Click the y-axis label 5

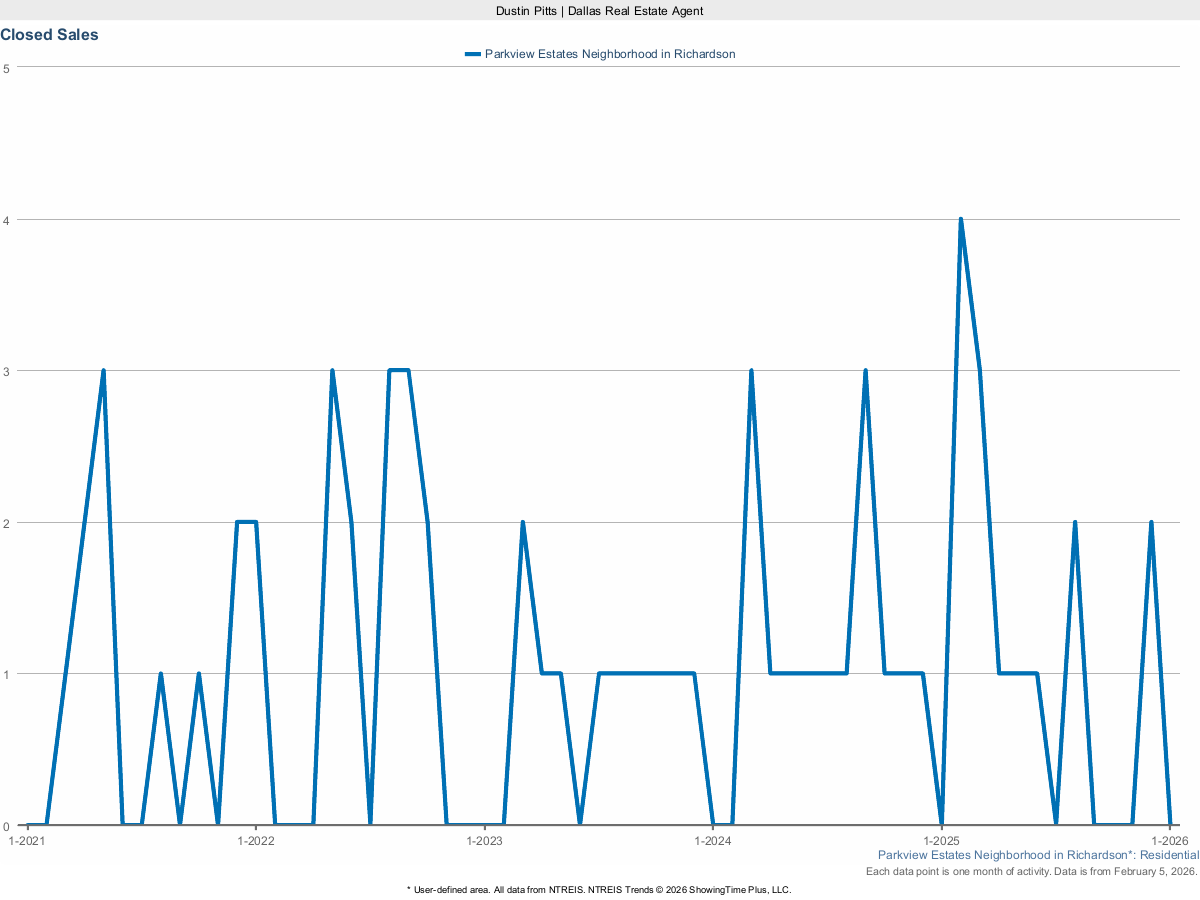tap(7, 68)
